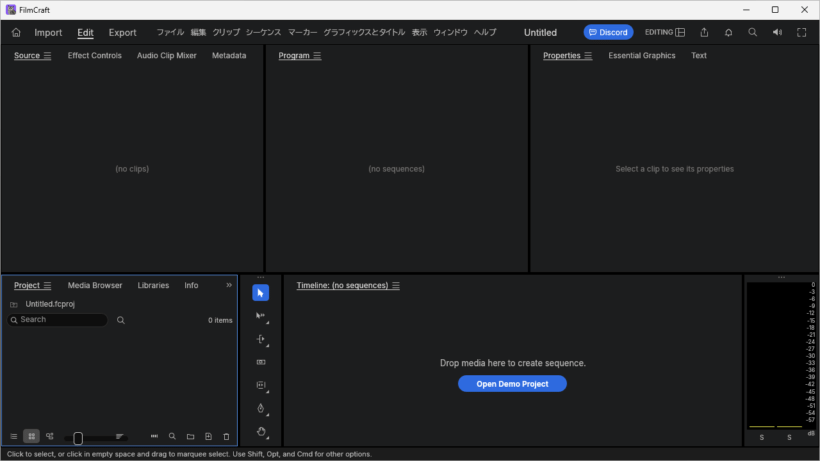Open the マーカー menu
This screenshot has width=820, height=461.
pos(303,32)
